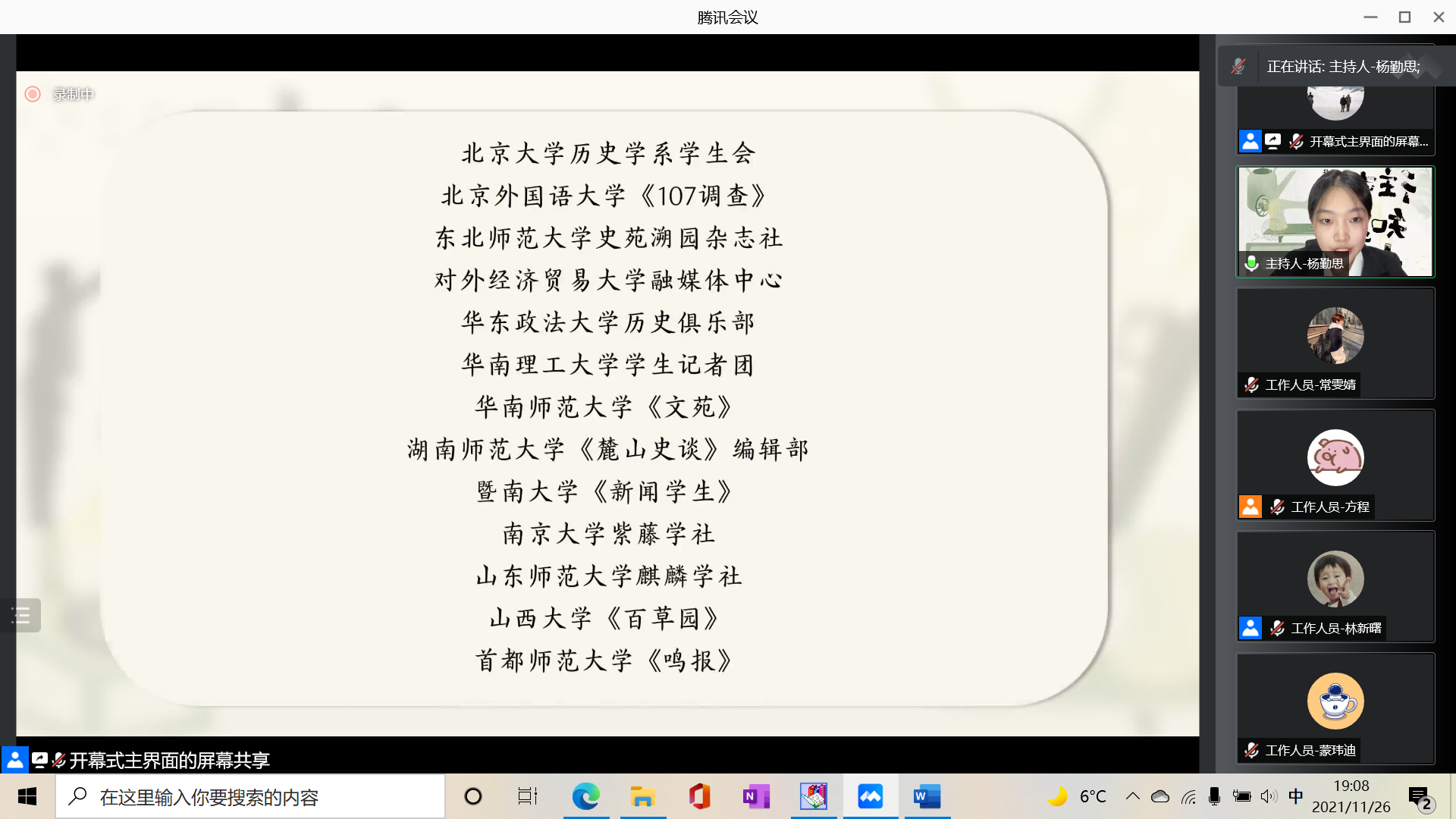Open the floating menu list icon
The width and height of the screenshot is (1456, 819).
pos(20,616)
